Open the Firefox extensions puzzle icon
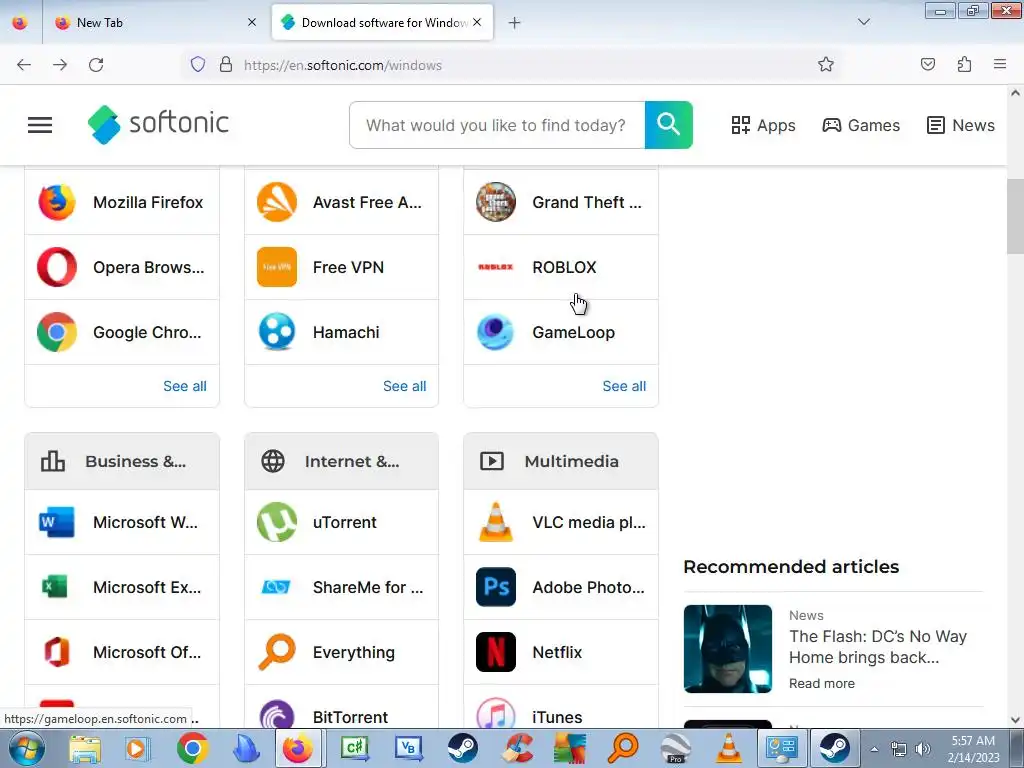This screenshot has width=1024, height=768. [x=964, y=65]
